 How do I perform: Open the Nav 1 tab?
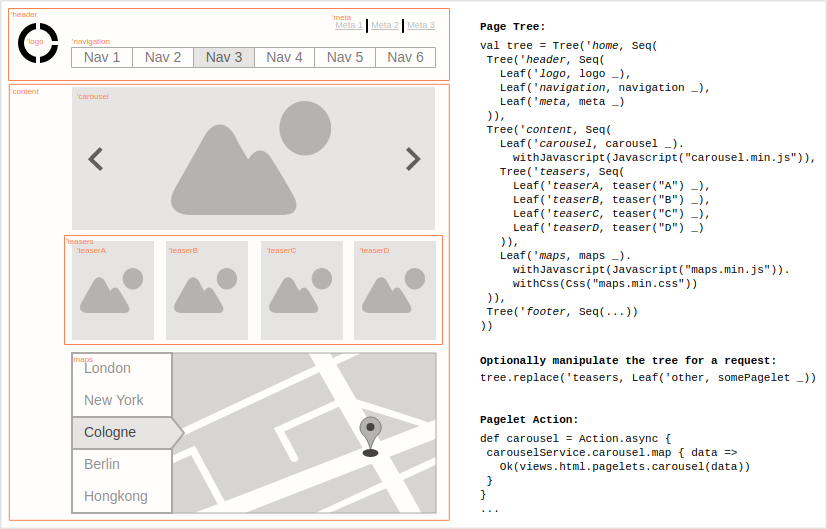point(102,57)
